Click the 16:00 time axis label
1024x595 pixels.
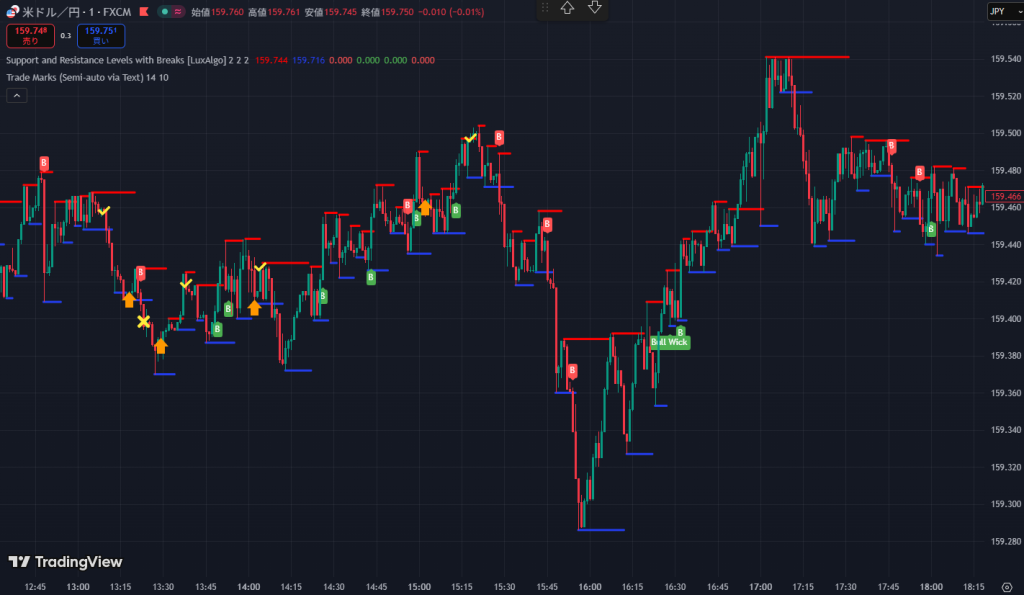[590, 587]
